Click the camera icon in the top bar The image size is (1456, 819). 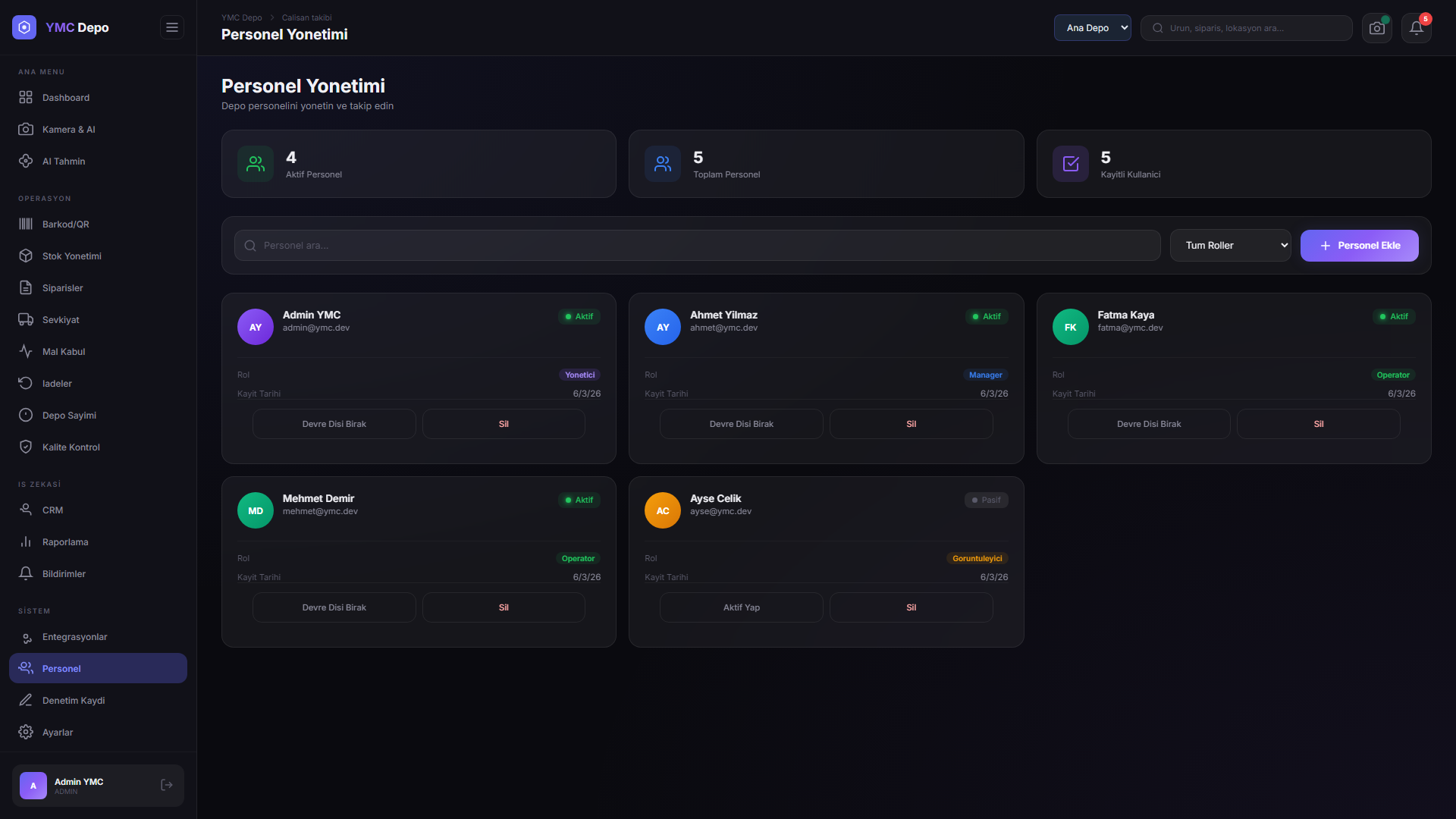[x=1376, y=28]
